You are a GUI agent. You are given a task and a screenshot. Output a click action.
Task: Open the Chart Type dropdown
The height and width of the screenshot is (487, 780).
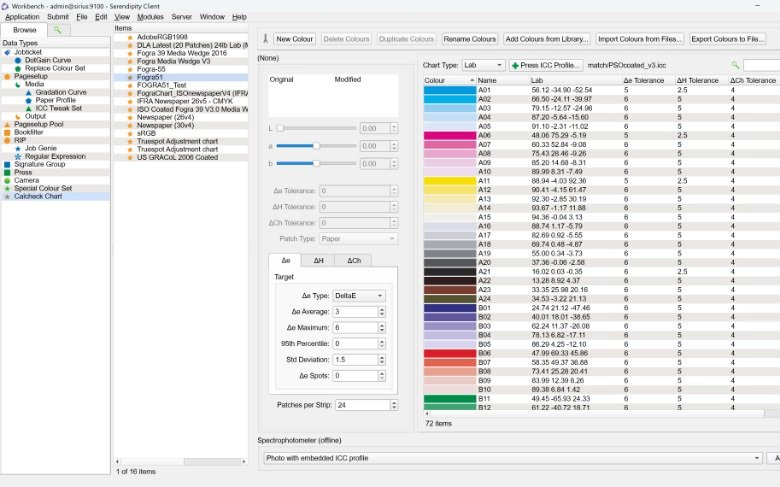click(482, 65)
